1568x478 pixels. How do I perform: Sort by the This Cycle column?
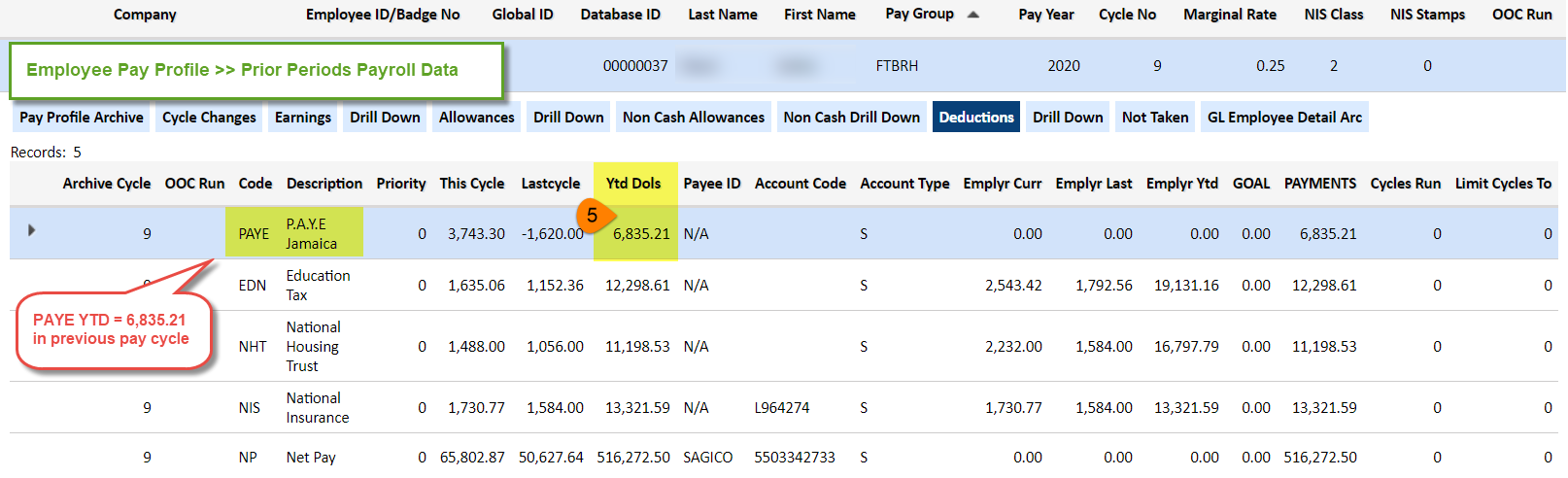pyautogui.click(x=472, y=184)
